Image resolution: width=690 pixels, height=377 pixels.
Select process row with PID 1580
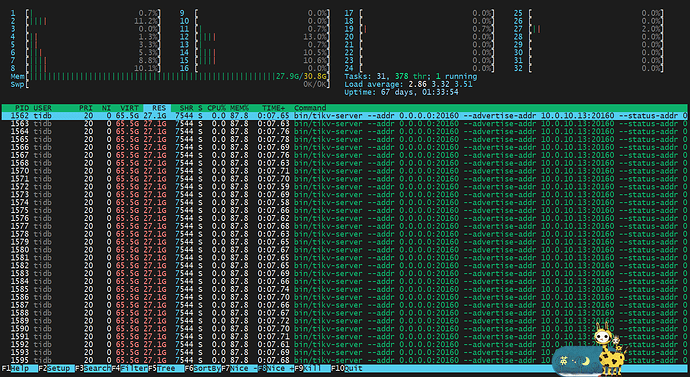point(345,250)
